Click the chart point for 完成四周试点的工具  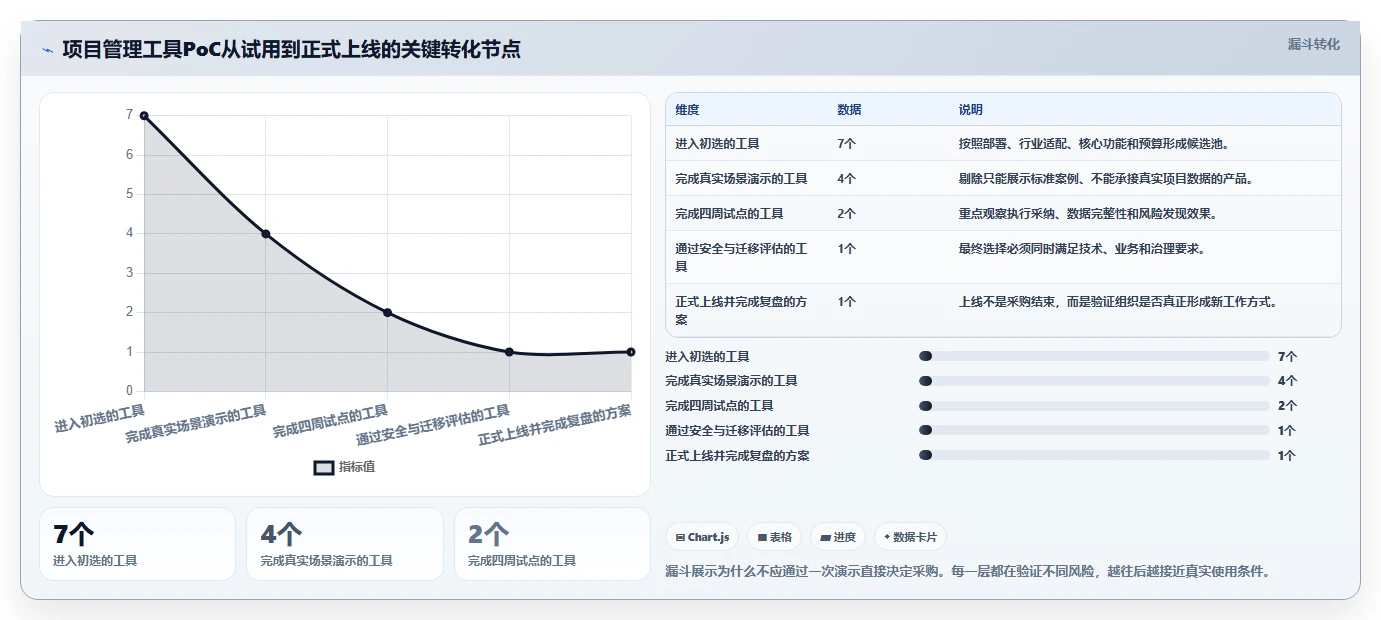tap(387, 313)
